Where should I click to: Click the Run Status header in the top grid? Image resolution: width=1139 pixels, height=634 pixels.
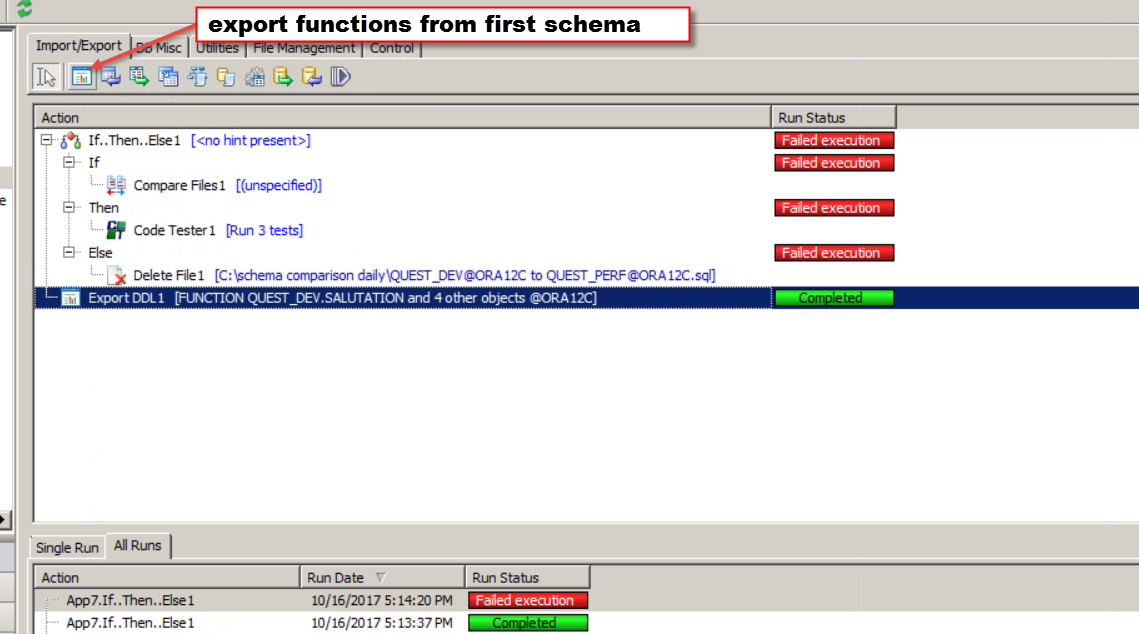pyautogui.click(x=834, y=118)
